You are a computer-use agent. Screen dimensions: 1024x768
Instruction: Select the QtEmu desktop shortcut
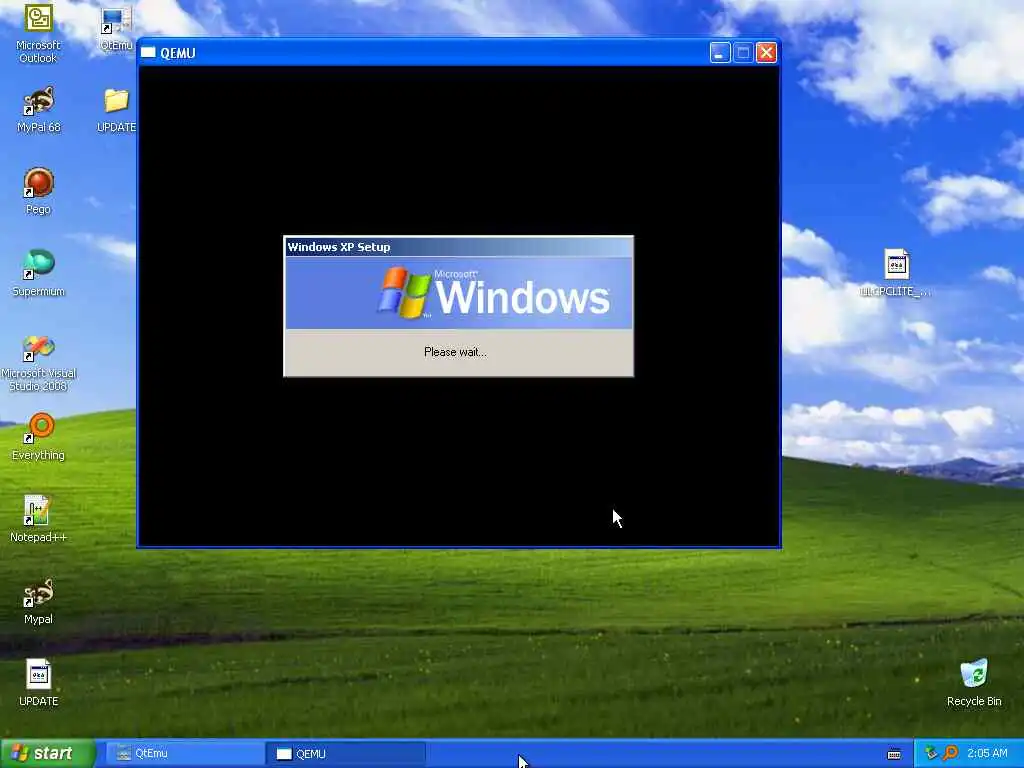click(x=116, y=29)
